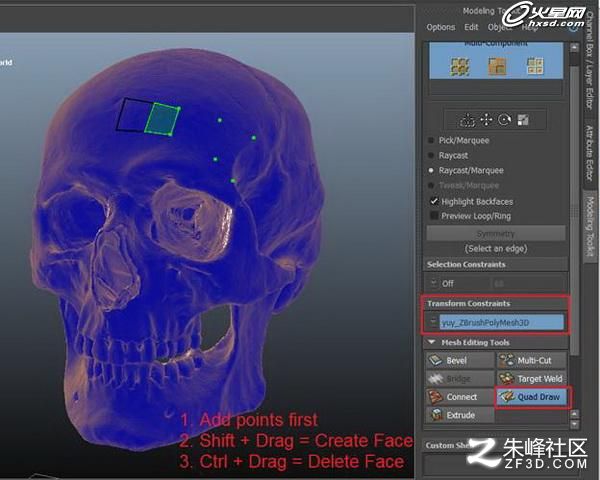Click the green highlighted quad on the skull

click(x=163, y=119)
